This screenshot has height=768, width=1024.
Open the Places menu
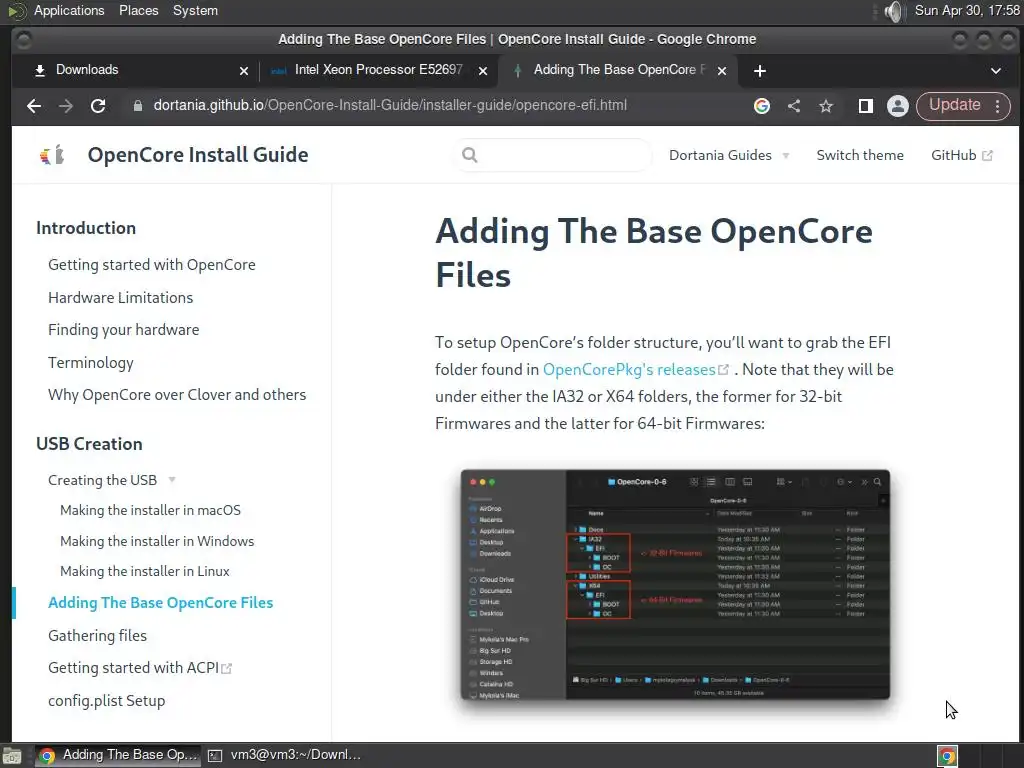tap(138, 10)
